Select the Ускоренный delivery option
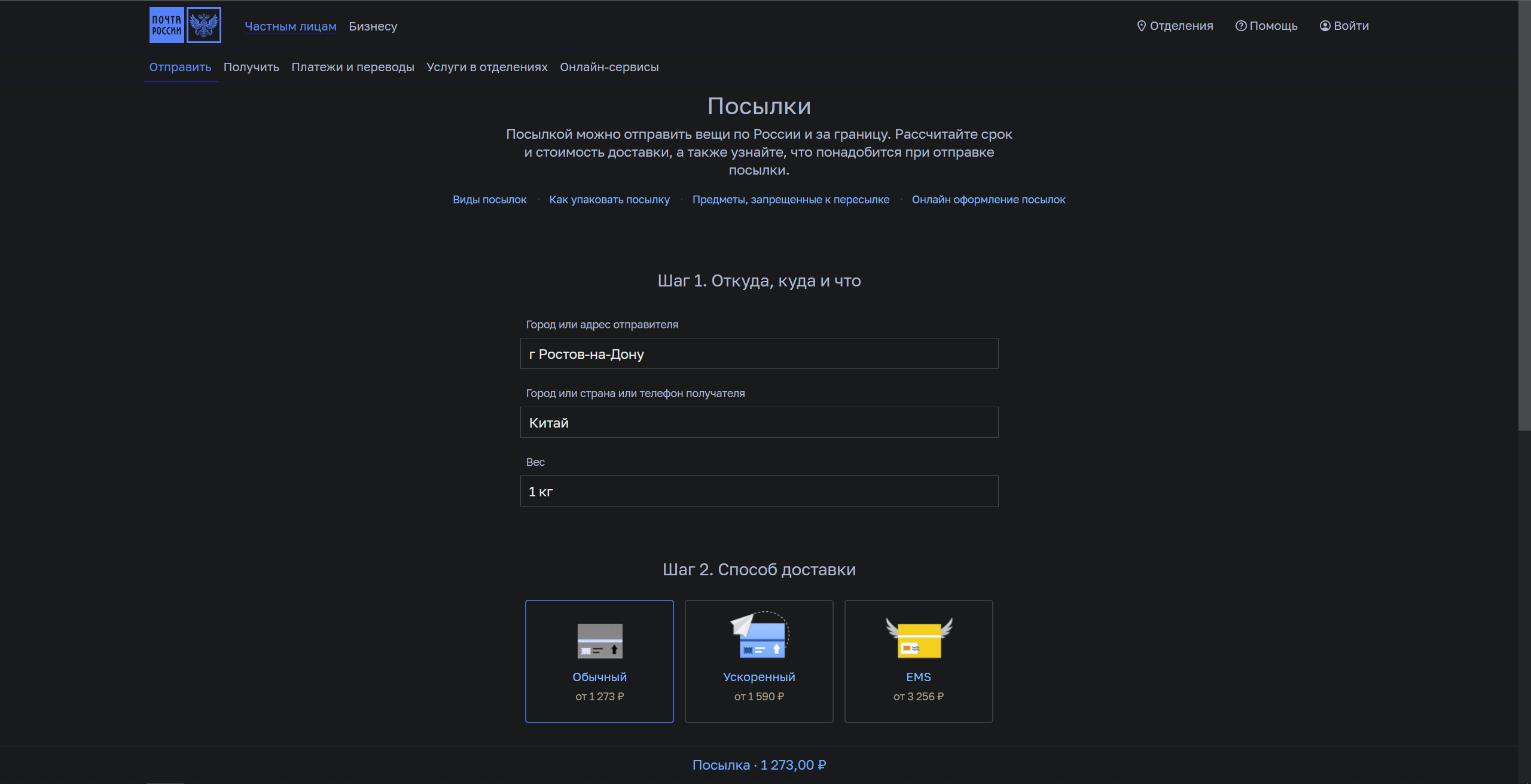1531x784 pixels. (x=759, y=677)
